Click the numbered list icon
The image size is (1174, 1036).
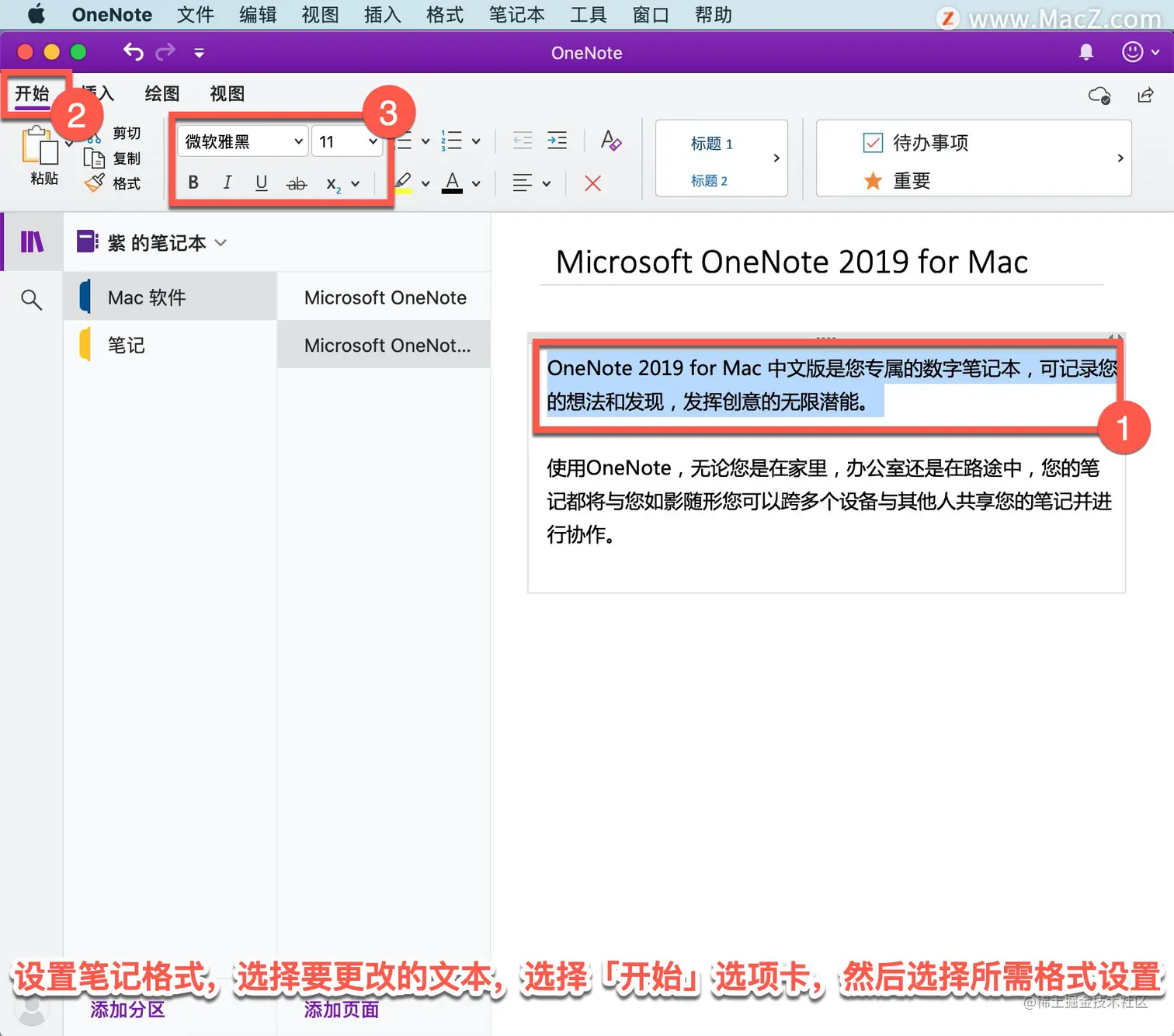[x=451, y=141]
